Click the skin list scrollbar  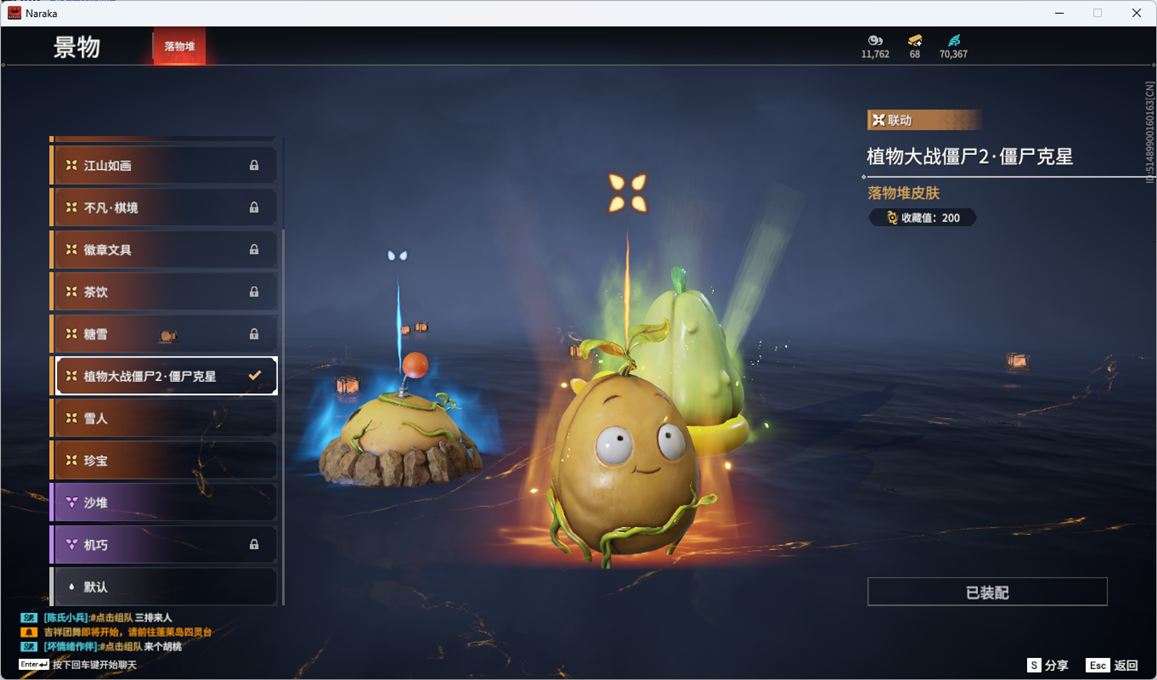point(283,417)
